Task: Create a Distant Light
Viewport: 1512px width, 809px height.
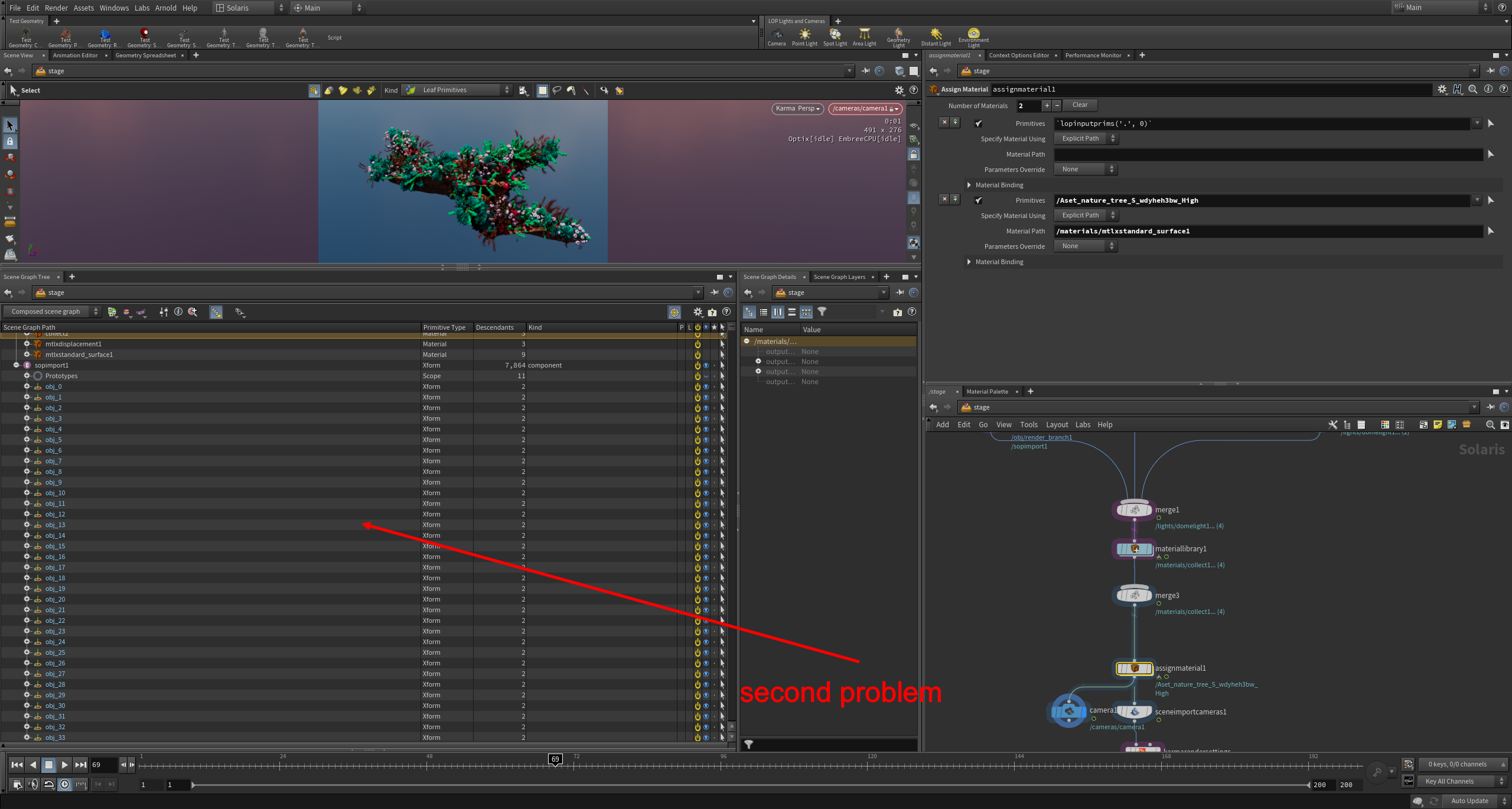Action: tap(936, 37)
